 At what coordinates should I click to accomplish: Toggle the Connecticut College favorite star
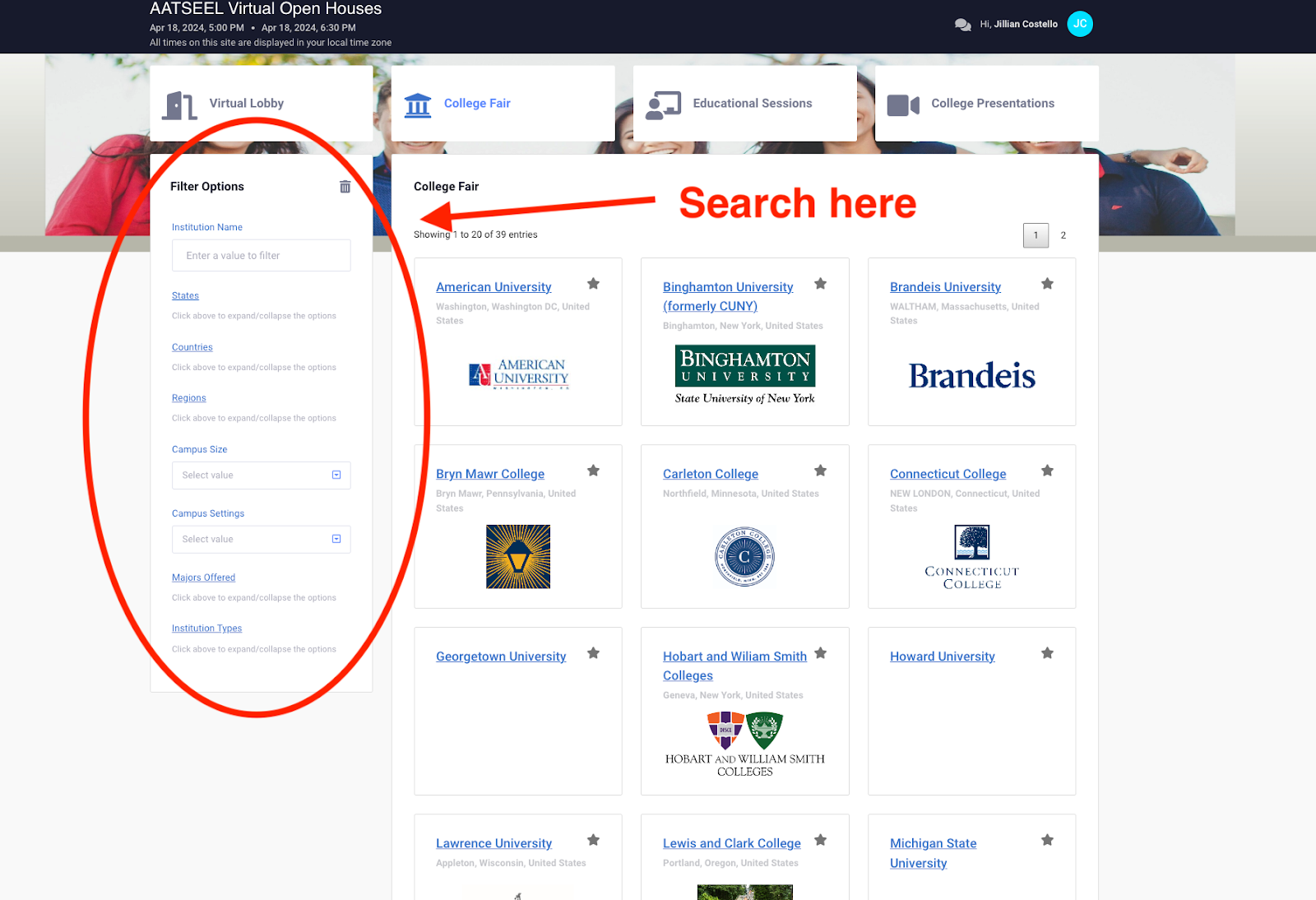coord(1047,471)
